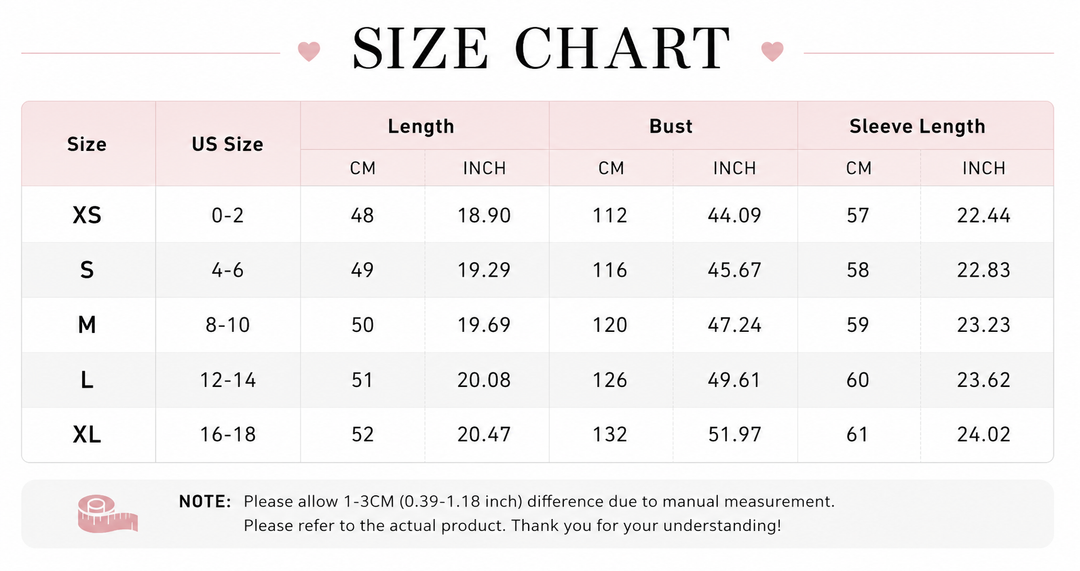Click the bust value 47.24 inch

(x=734, y=324)
